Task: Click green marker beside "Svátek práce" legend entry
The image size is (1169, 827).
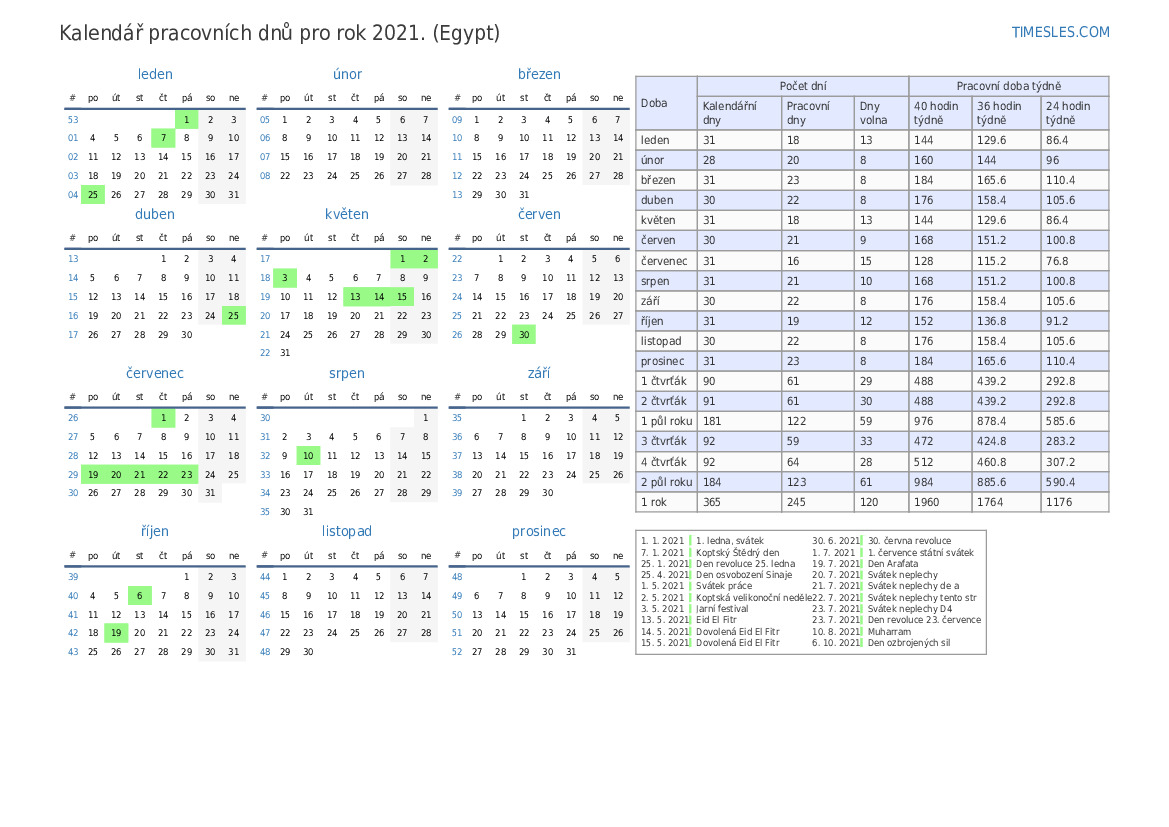Action: [x=692, y=586]
